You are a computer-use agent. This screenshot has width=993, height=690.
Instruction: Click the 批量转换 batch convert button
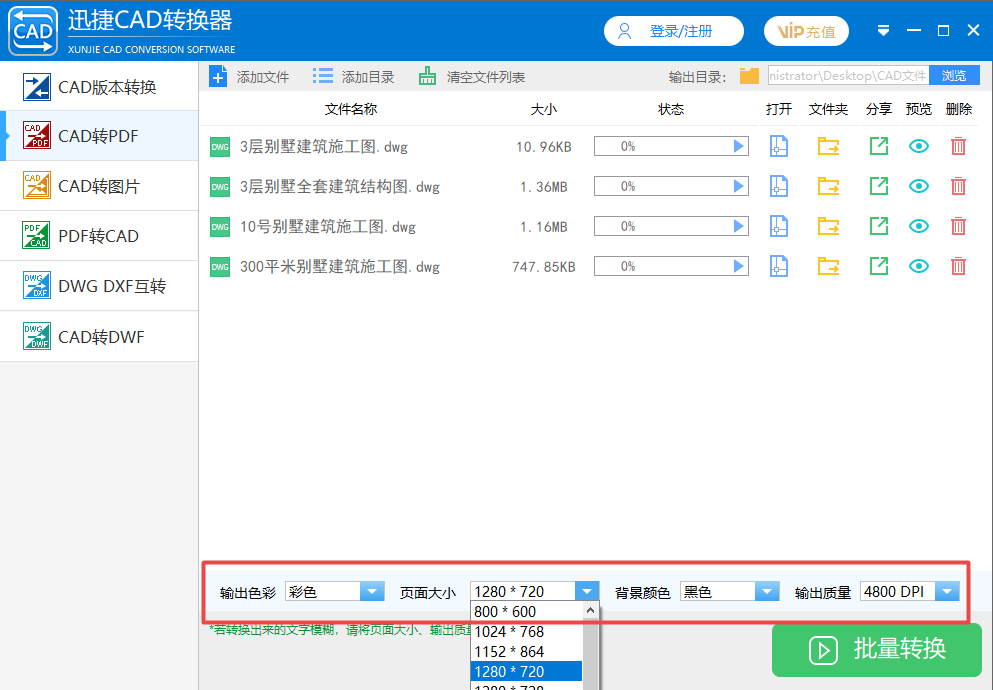tap(875, 650)
